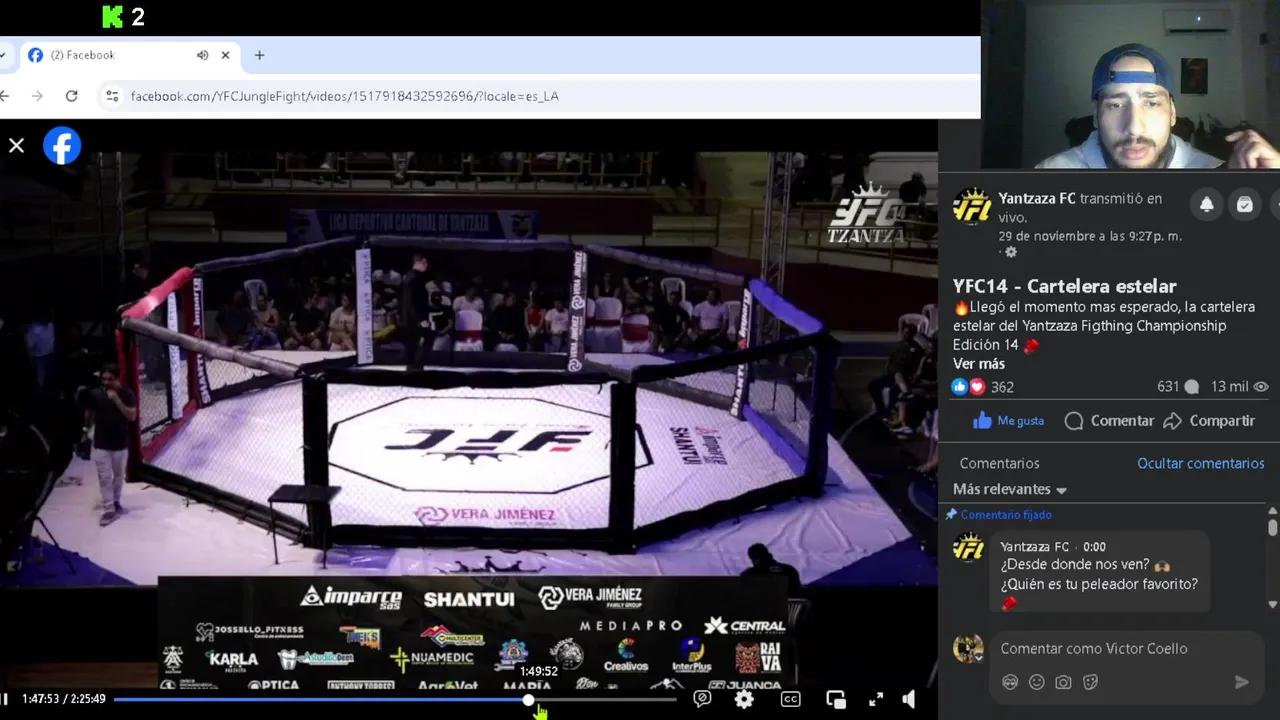The image size is (1280, 720).
Task: Click the post privacy gear icon
Action: pos(1011,252)
